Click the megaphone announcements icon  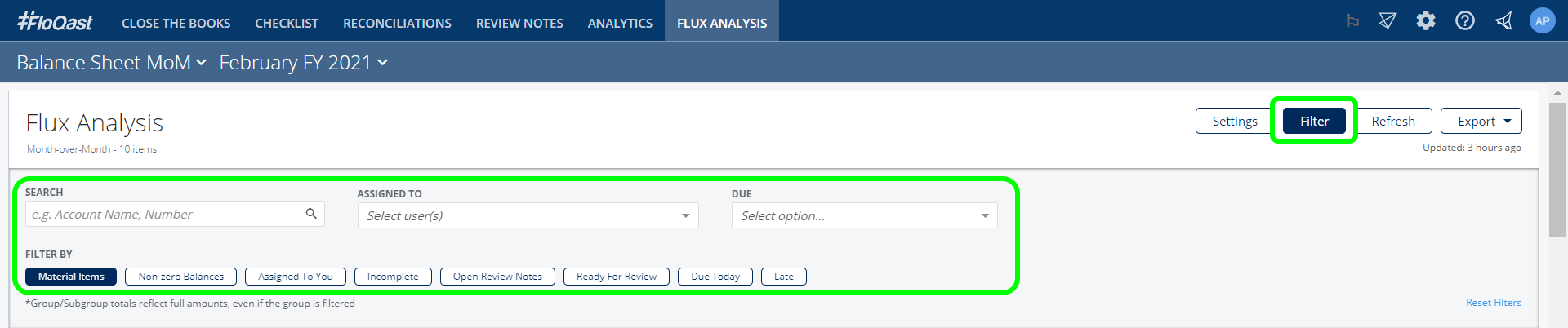coord(1503,21)
